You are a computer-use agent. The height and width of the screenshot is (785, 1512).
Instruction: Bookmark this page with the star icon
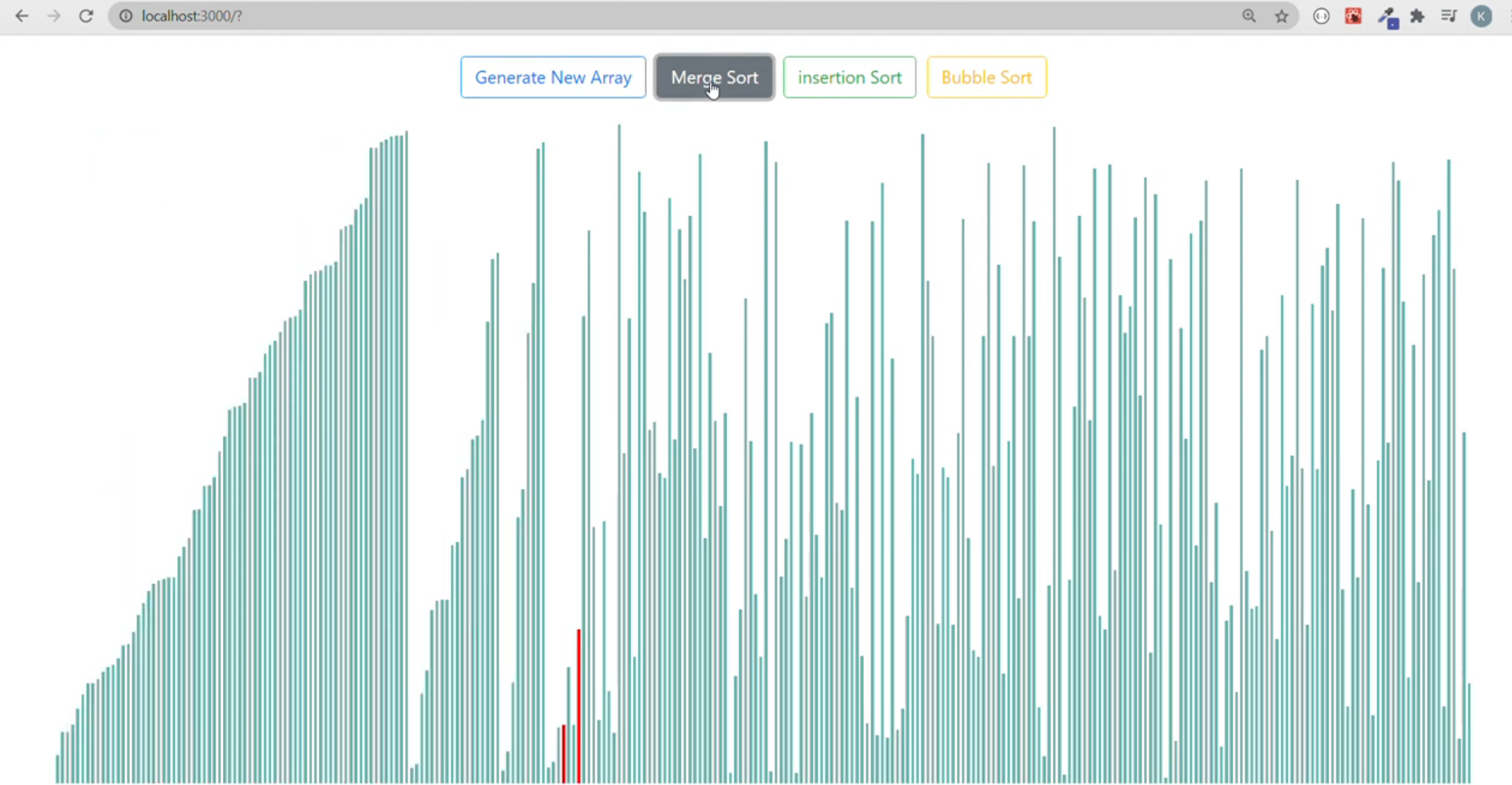click(1282, 16)
